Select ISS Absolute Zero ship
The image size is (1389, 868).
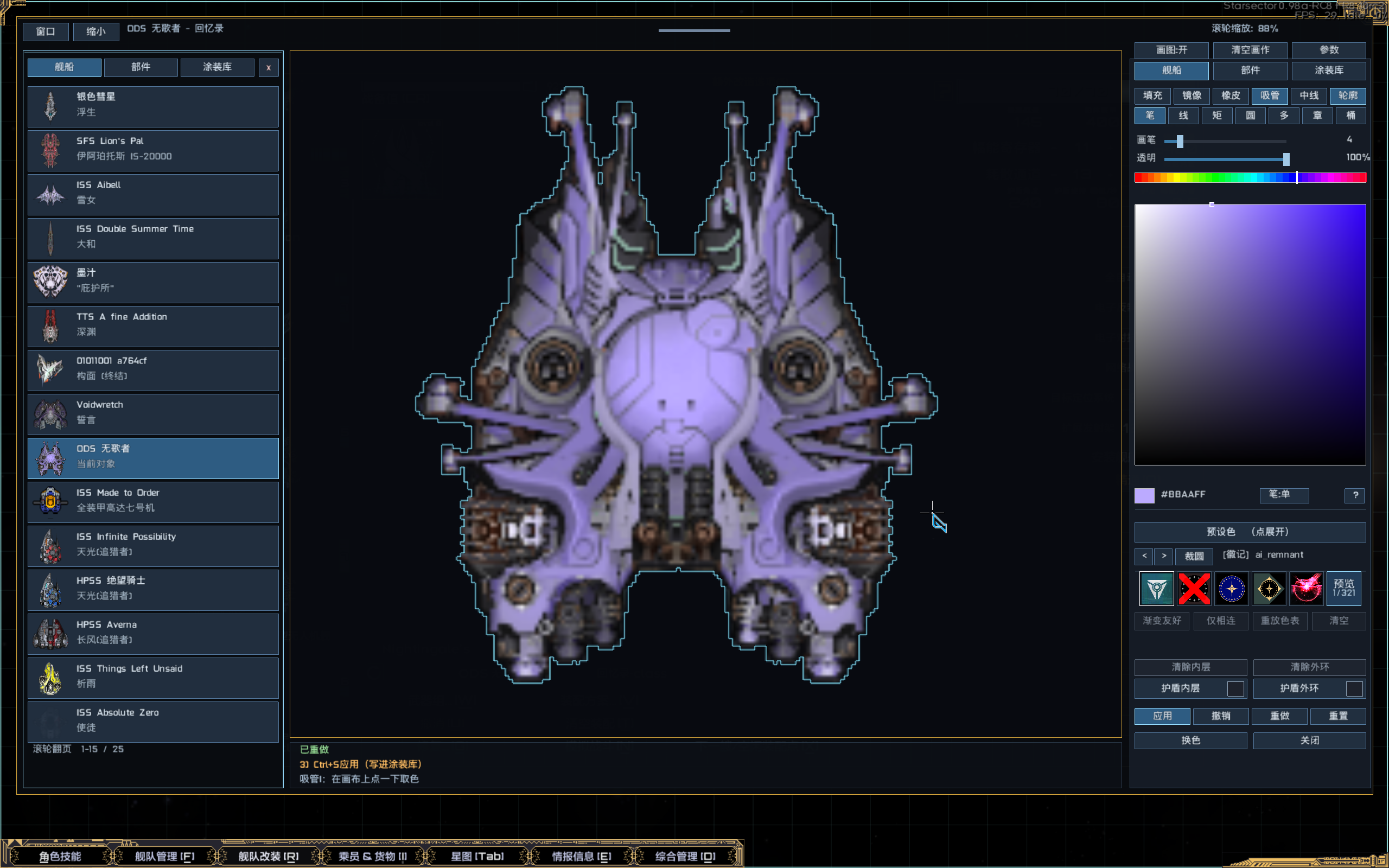click(x=153, y=722)
